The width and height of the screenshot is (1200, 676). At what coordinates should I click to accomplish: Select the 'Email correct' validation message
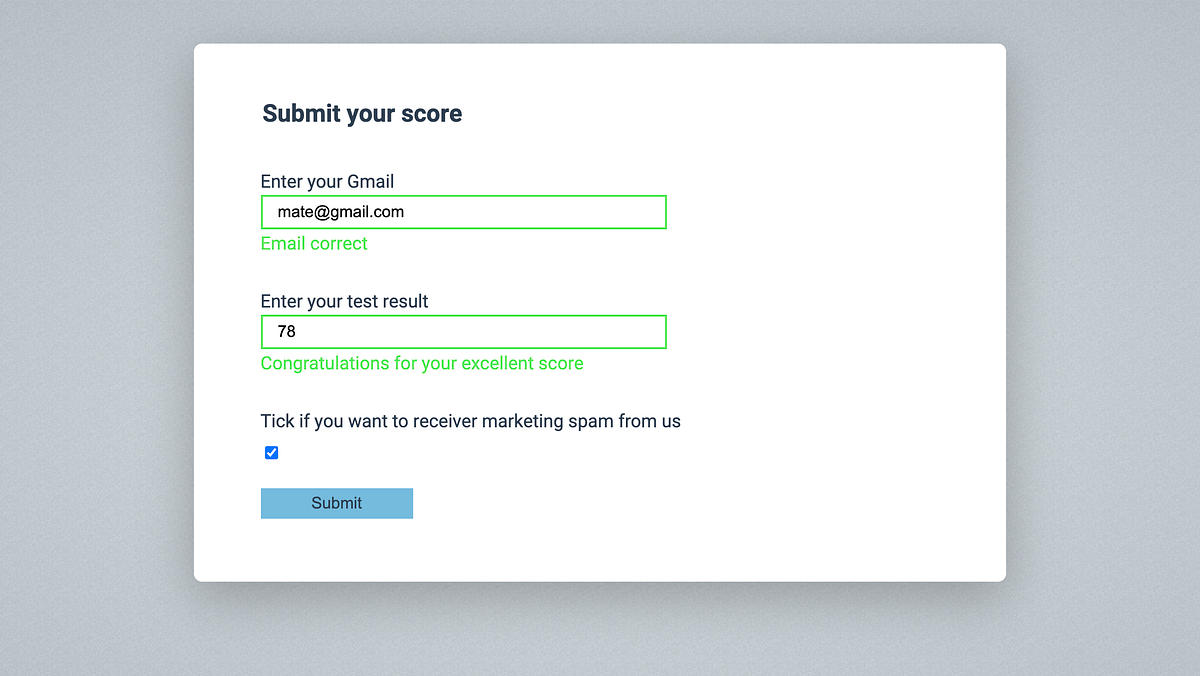click(x=314, y=243)
